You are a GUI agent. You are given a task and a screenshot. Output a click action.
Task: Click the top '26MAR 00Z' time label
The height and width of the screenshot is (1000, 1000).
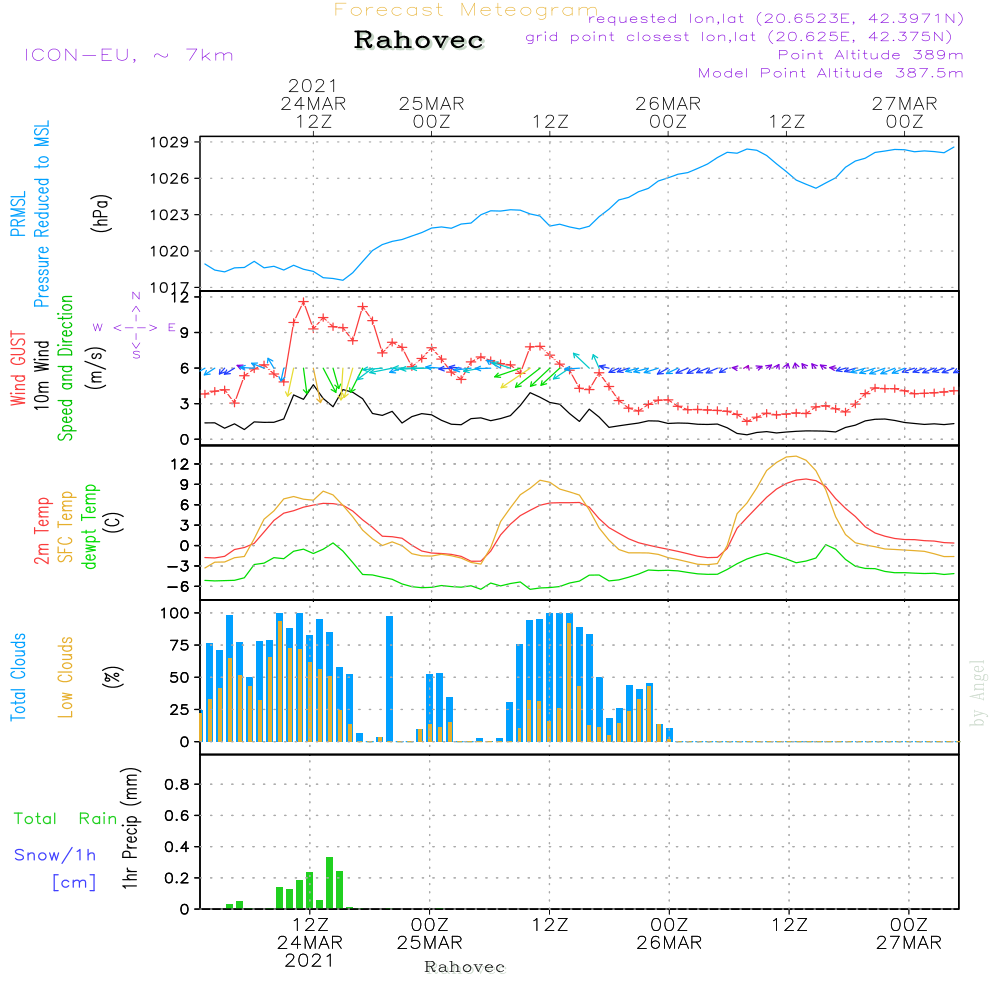(x=668, y=112)
